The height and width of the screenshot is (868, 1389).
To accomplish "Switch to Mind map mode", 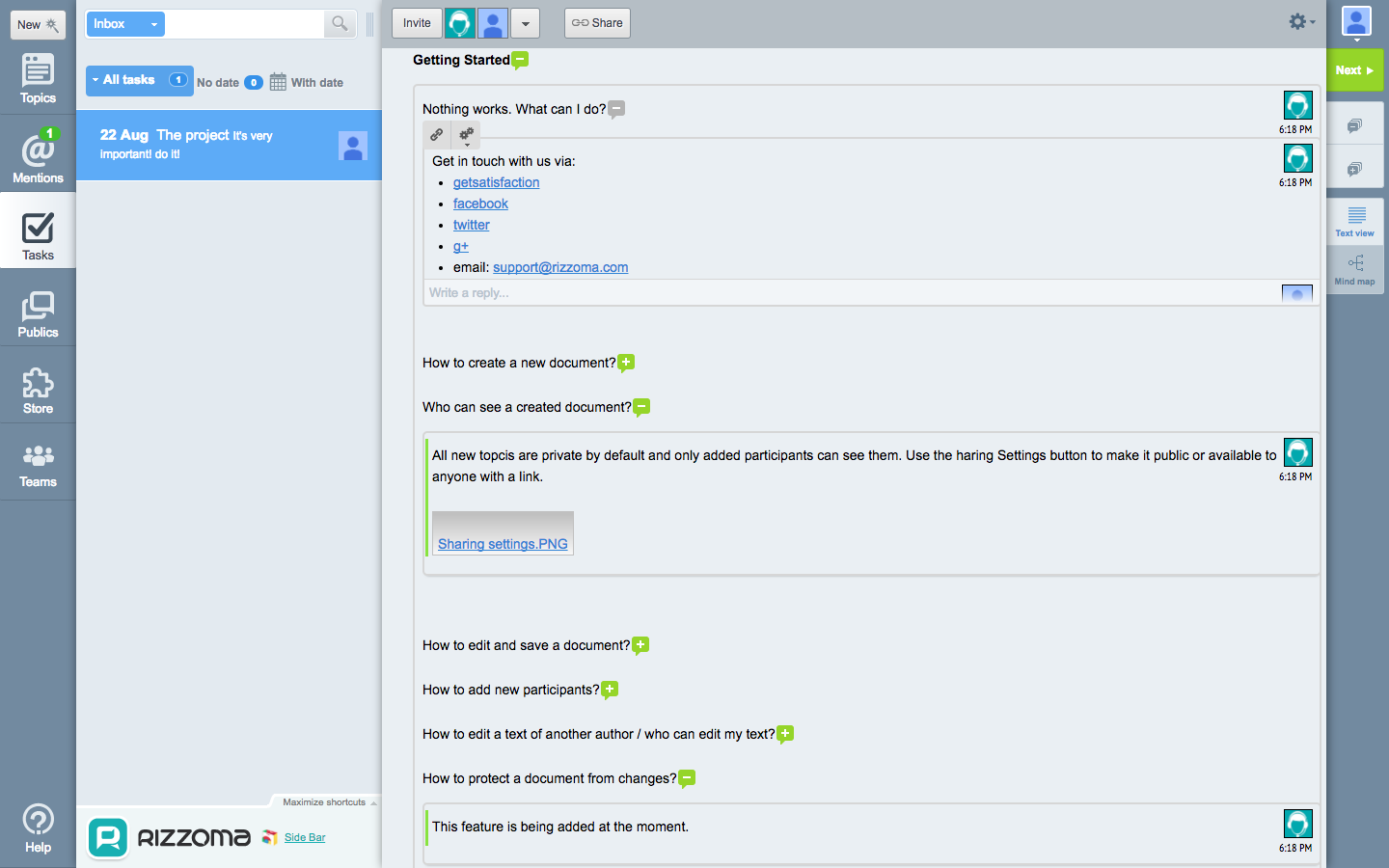I will (1355, 270).
